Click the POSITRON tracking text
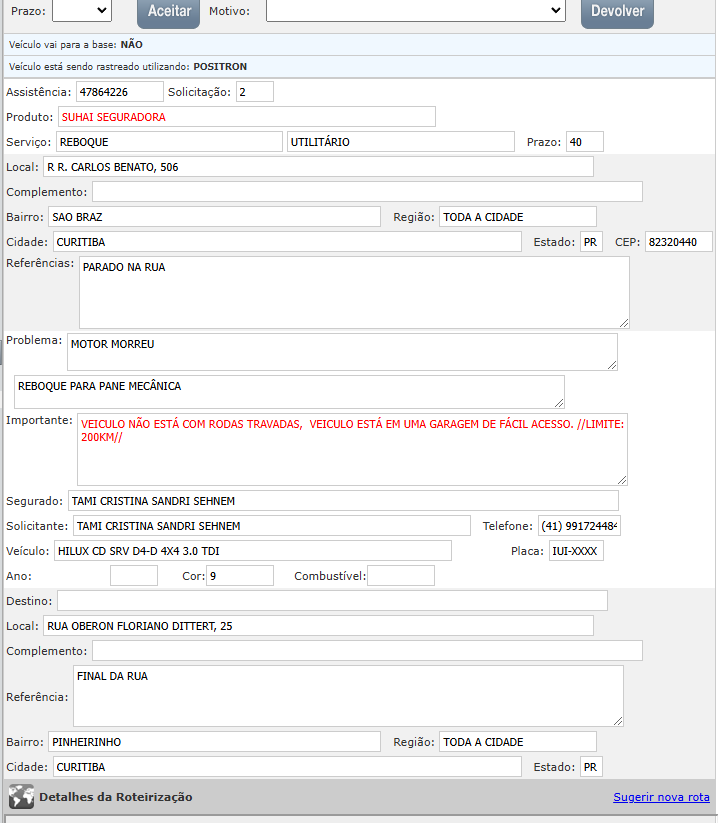 (x=220, y=67)
